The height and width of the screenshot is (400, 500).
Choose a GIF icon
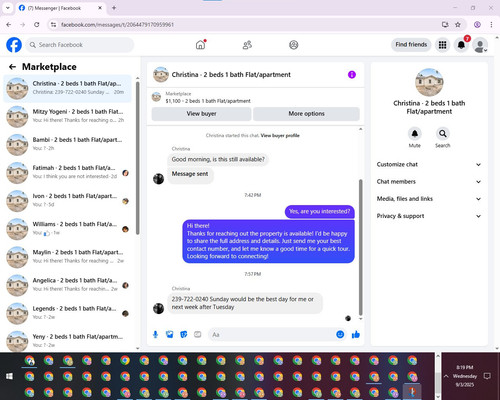198,334
